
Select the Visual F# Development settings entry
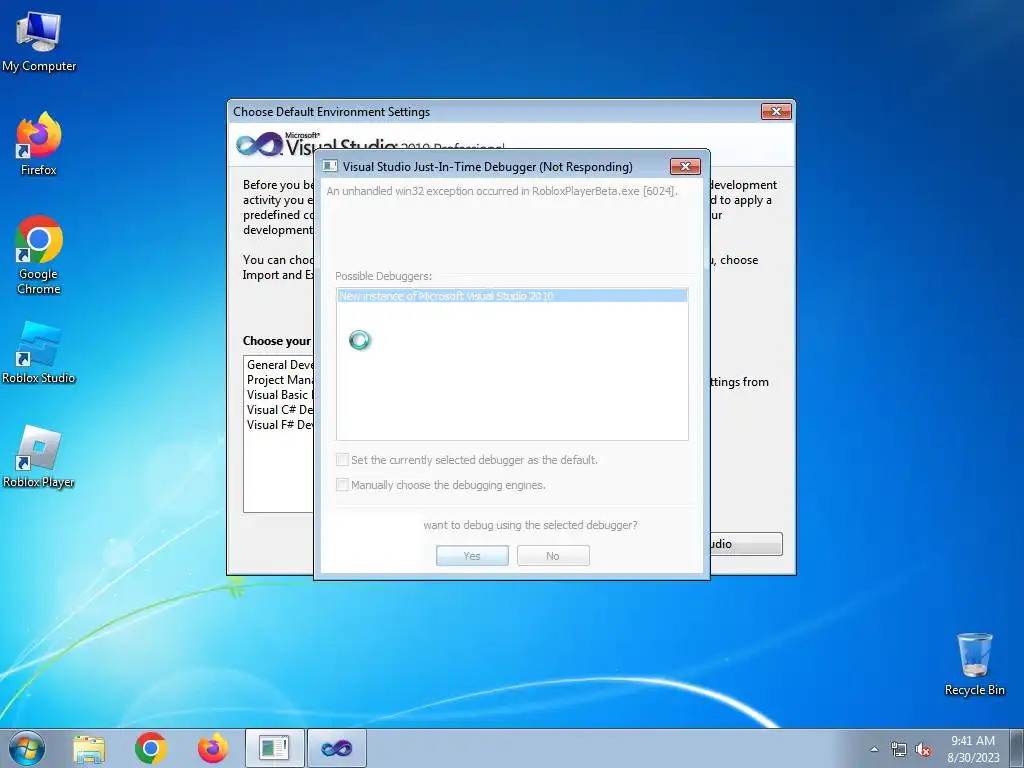pos(280,424)
